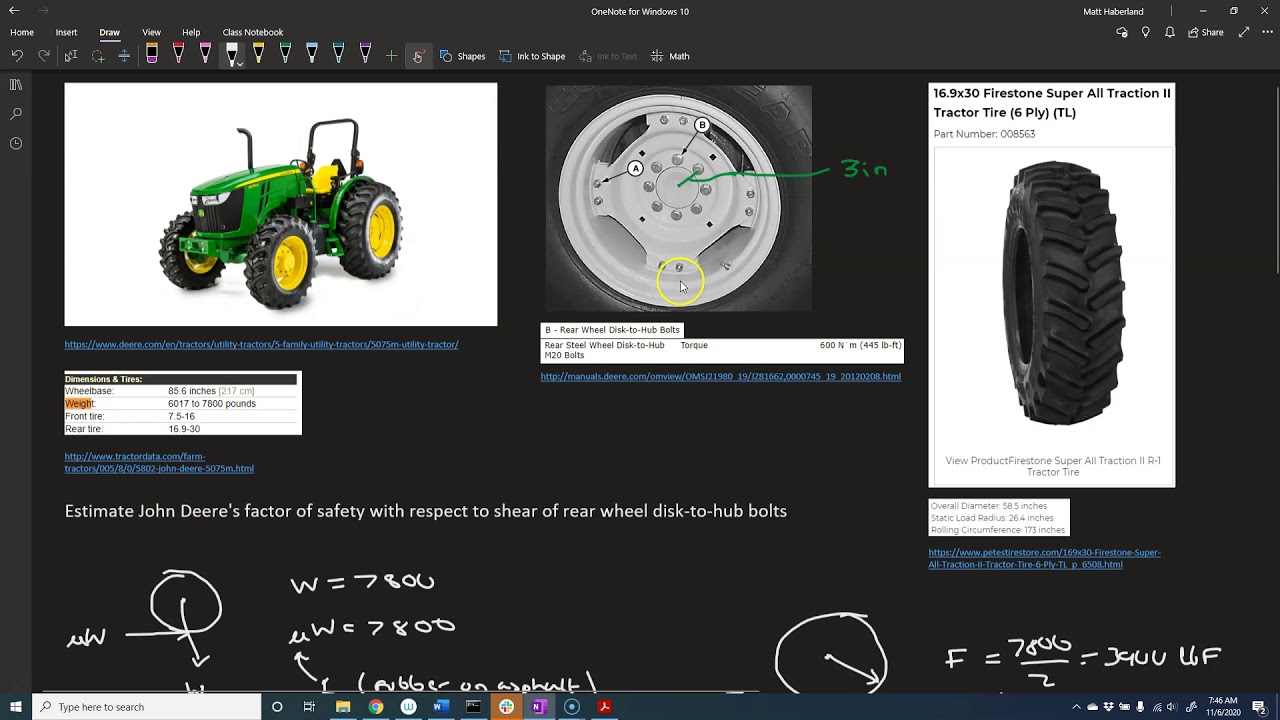The width and height of the screenshot is (1280, 720).
Task: Open the Class Notebook tab
Action: coord(253,32)
